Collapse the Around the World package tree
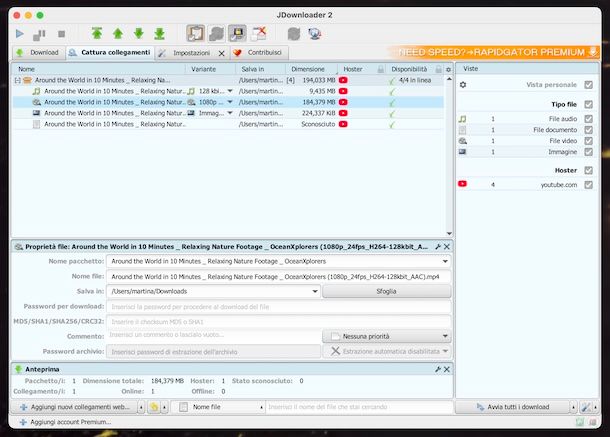 pos(17,79)
